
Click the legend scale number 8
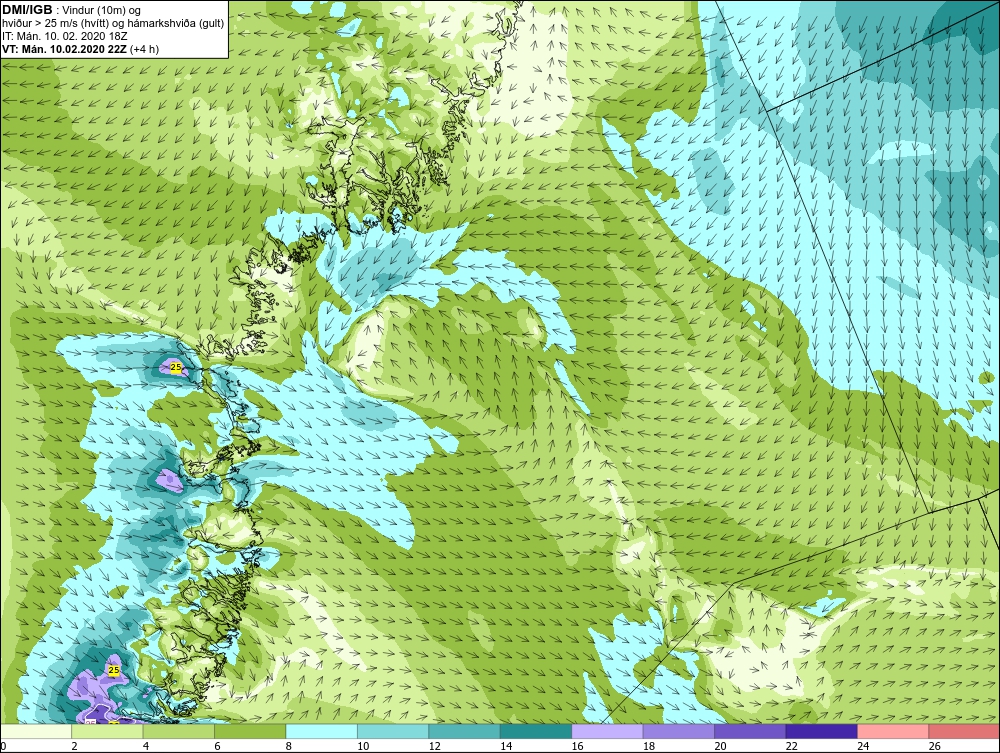(x=288, y=746)
